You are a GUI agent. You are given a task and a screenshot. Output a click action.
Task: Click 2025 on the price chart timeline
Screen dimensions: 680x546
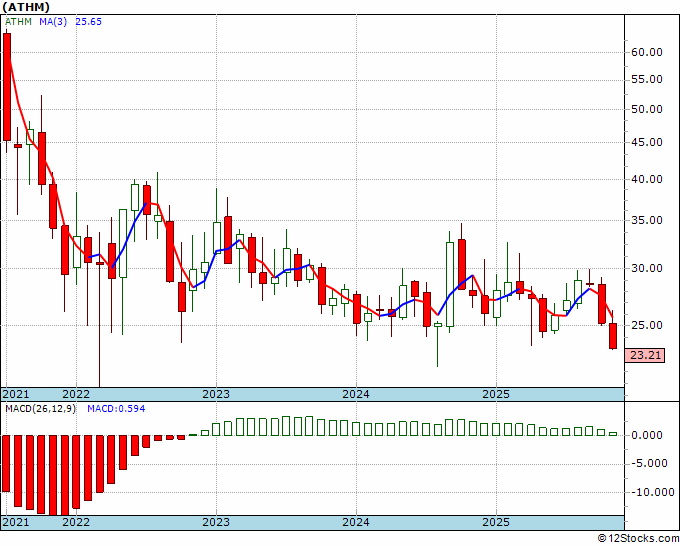click(x=496, y=394)
